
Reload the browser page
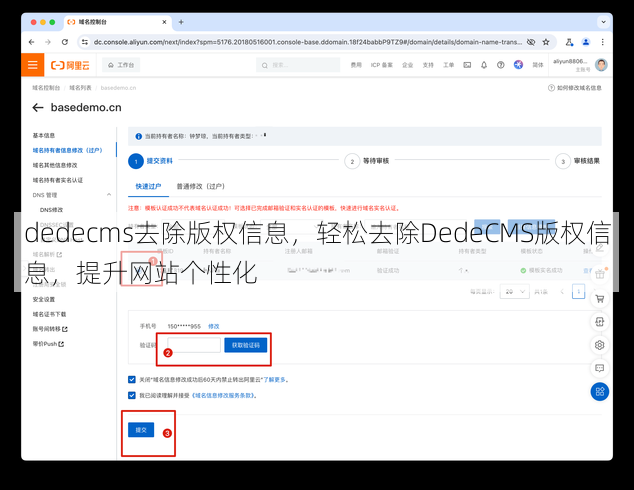65,42
